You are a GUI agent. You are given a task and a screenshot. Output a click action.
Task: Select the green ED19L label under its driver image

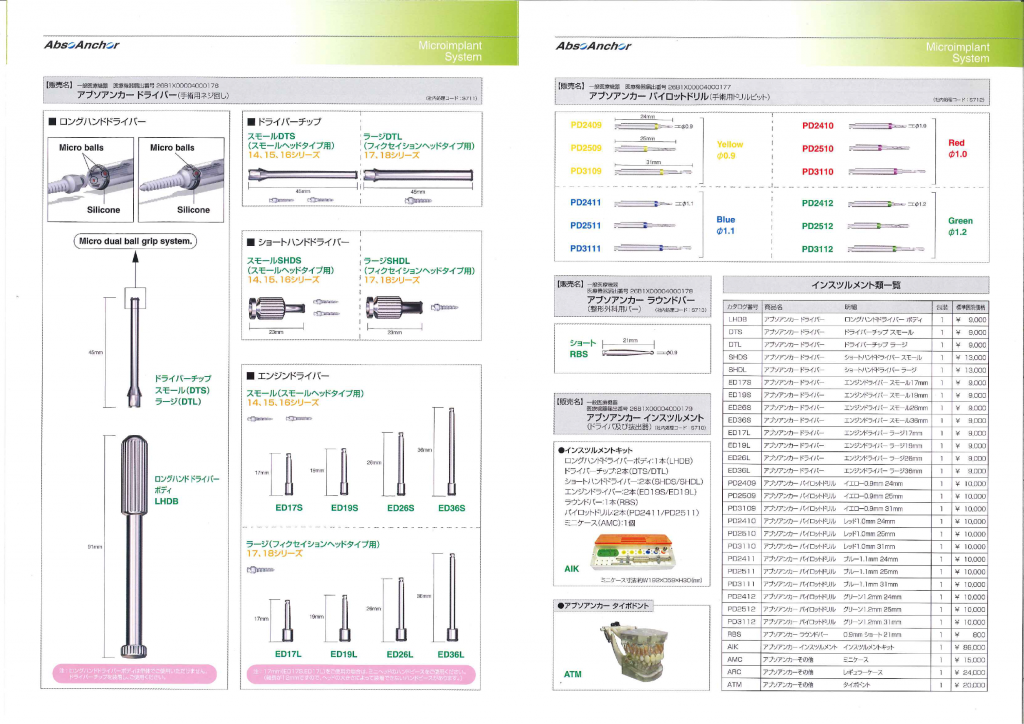344,654
